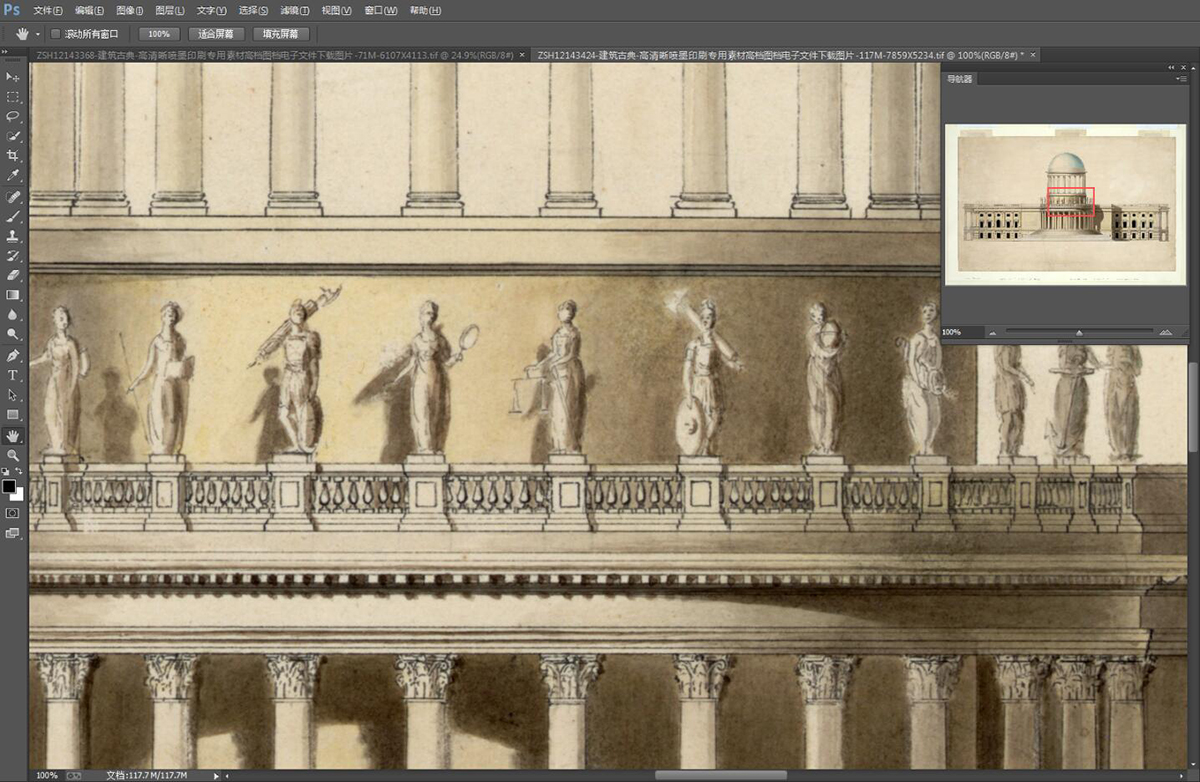Click the vertical scrollbar thumb

click(1194, 405)
